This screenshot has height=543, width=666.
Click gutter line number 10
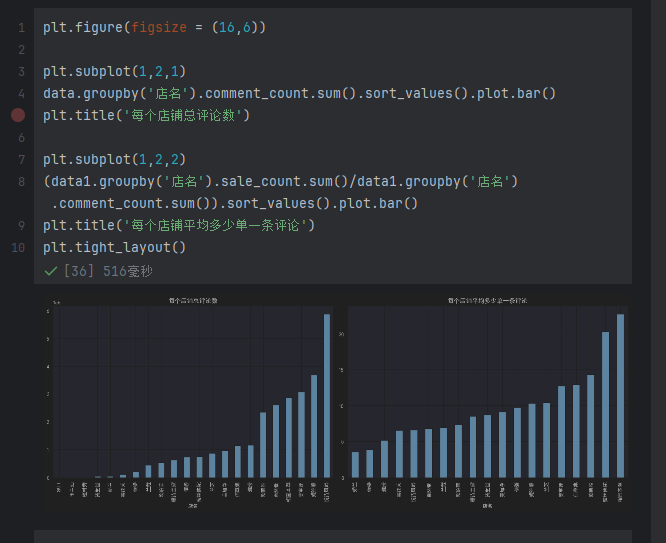(x=18, y=248)
